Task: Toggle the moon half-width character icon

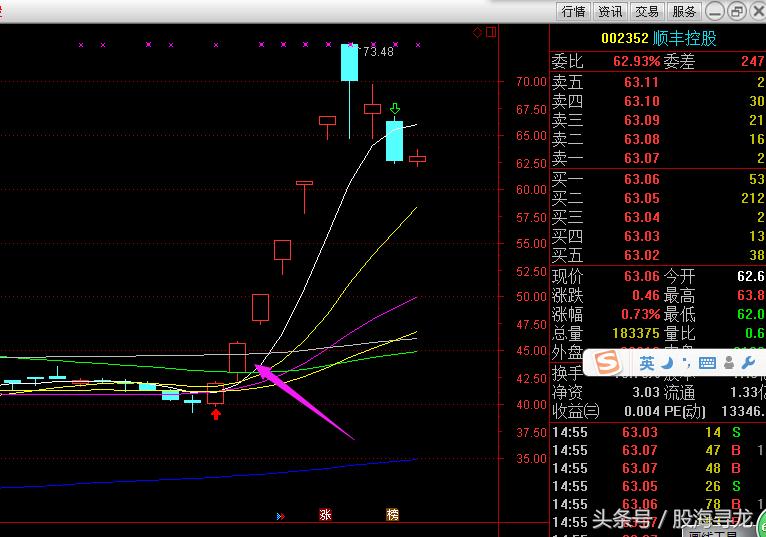Action: point(666,364)
